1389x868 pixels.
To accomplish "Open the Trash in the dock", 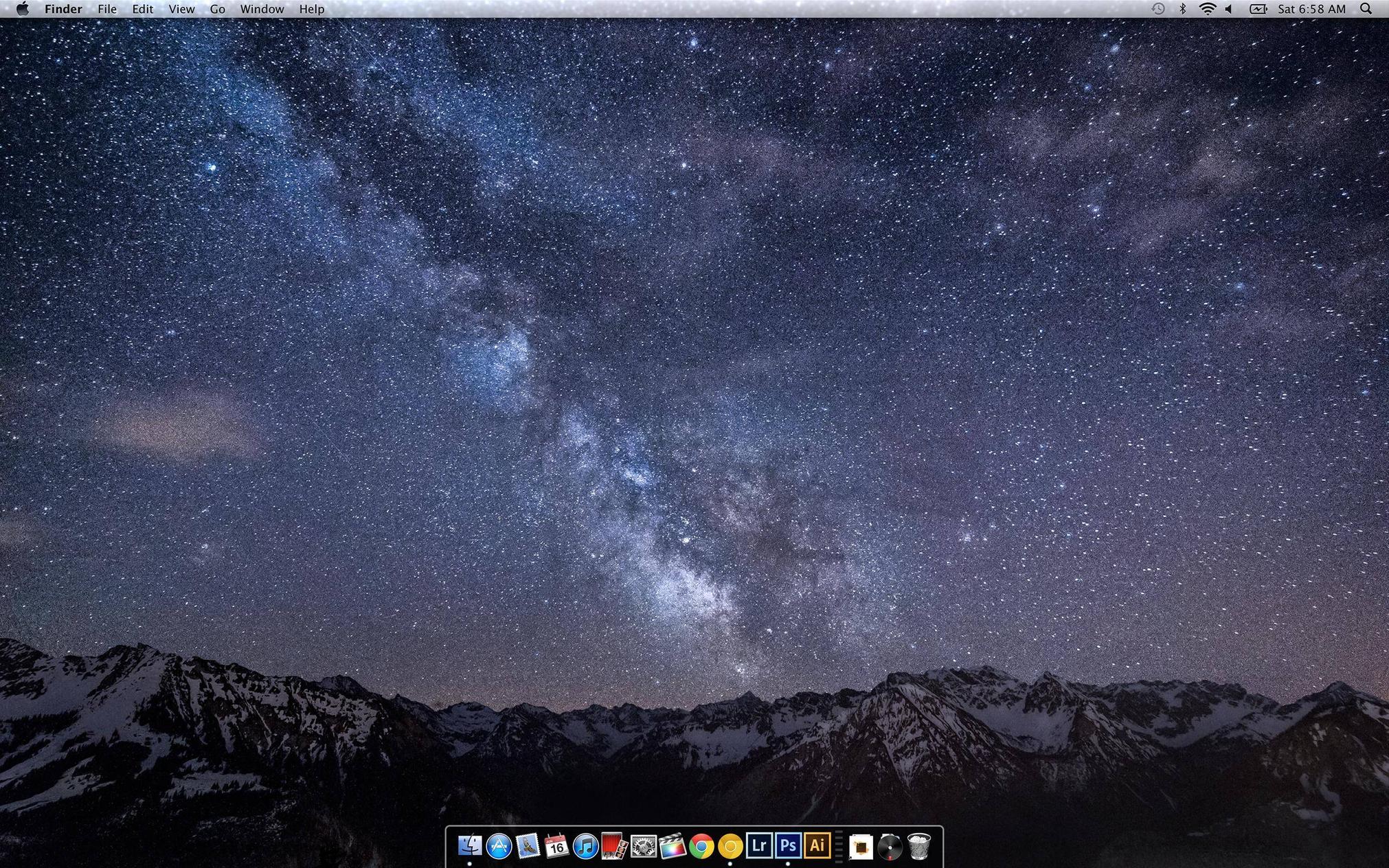I will (919, 846).
